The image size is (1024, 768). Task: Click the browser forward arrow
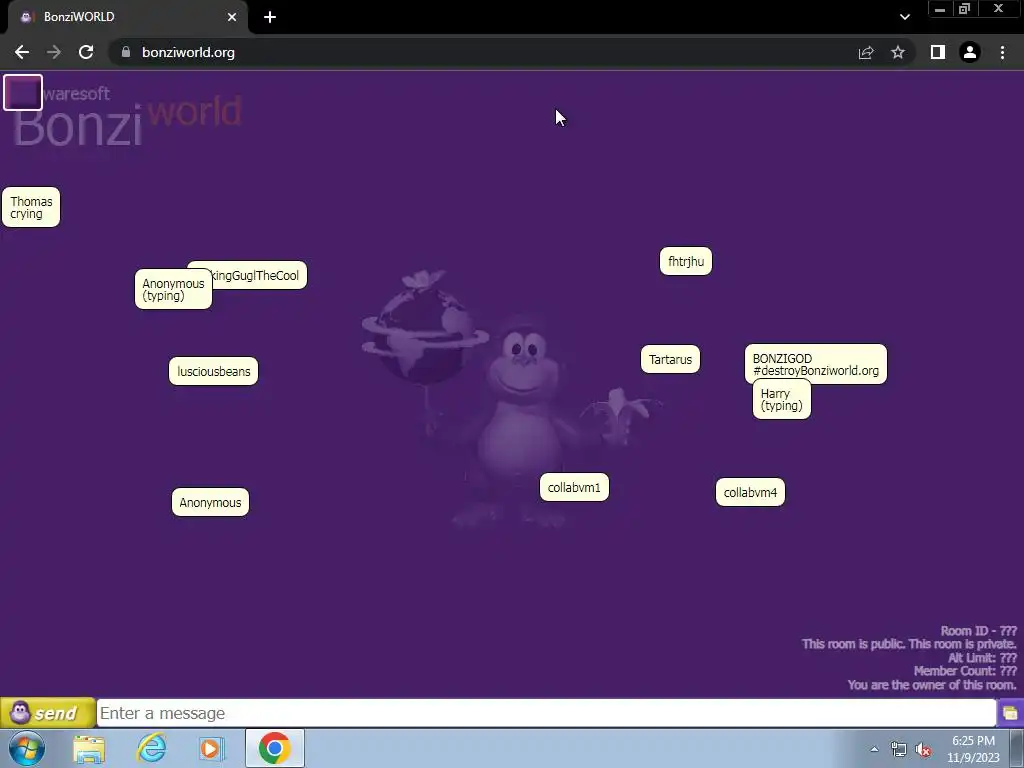[x=54, y=52]
